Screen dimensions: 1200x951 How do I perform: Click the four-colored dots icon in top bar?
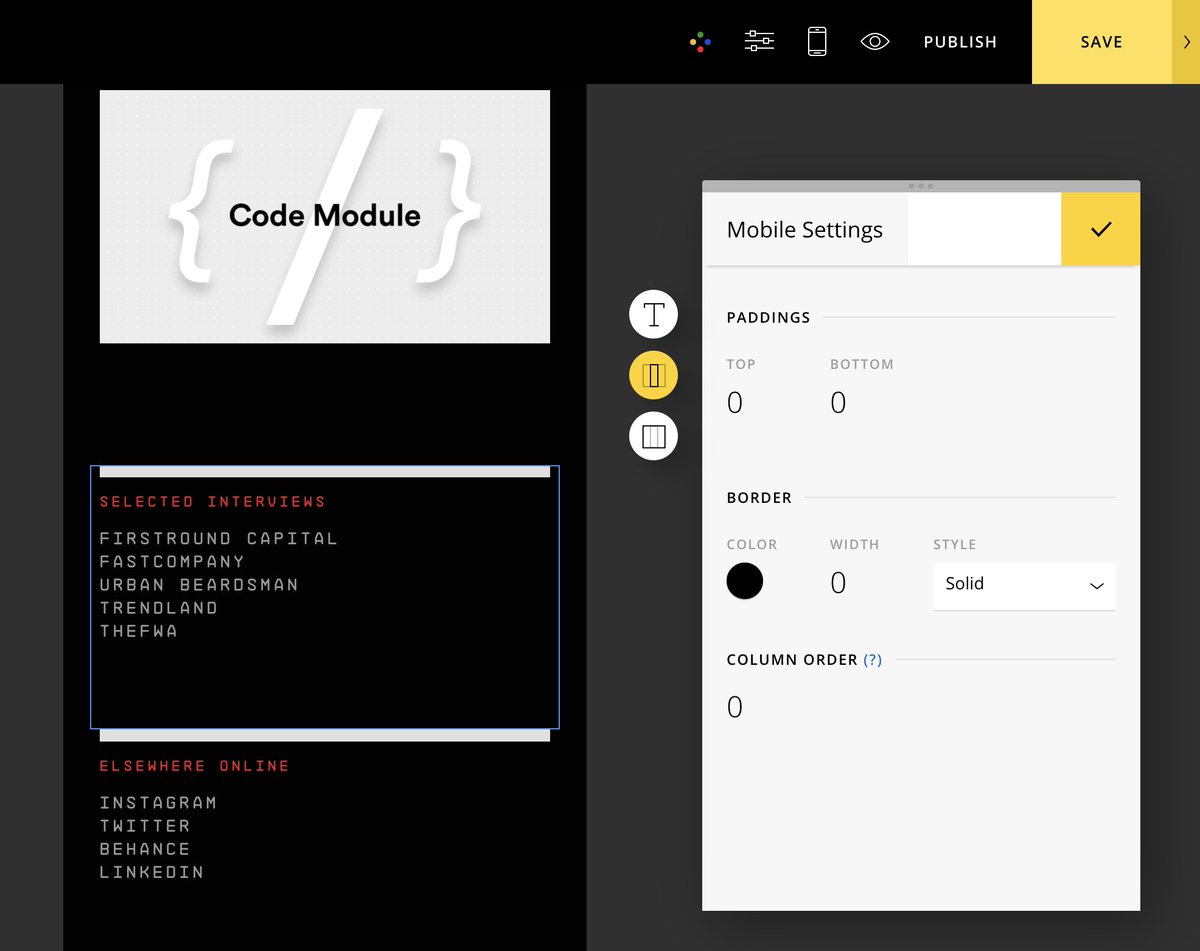[701, 42]
